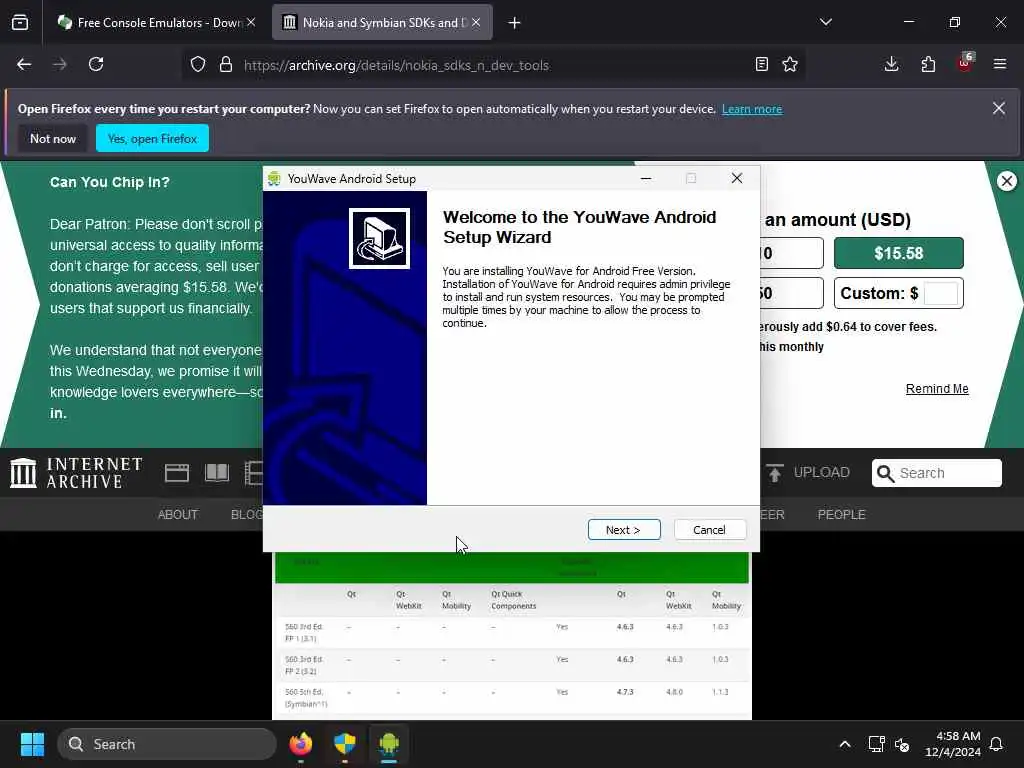Open a new Firefox tab
1024x768 pixels.
coord(515,23)
